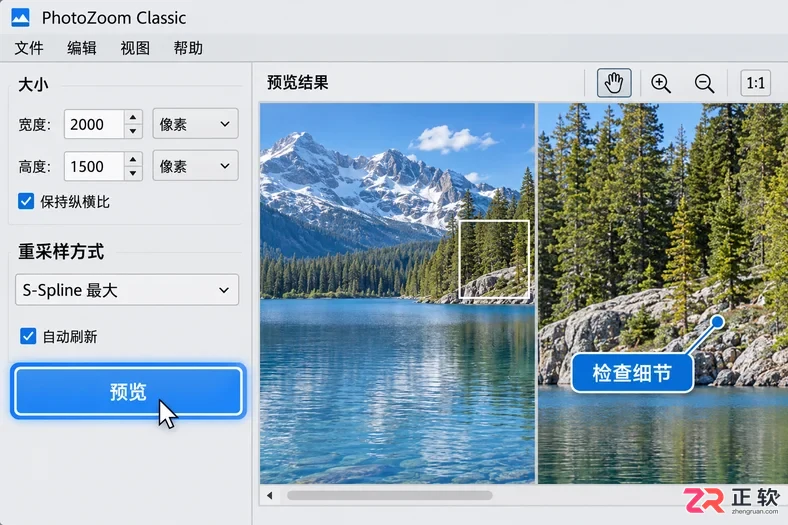Open the S-Spline 最大 resampling dropdown
The image size is (788, 525).
[127, 290]
